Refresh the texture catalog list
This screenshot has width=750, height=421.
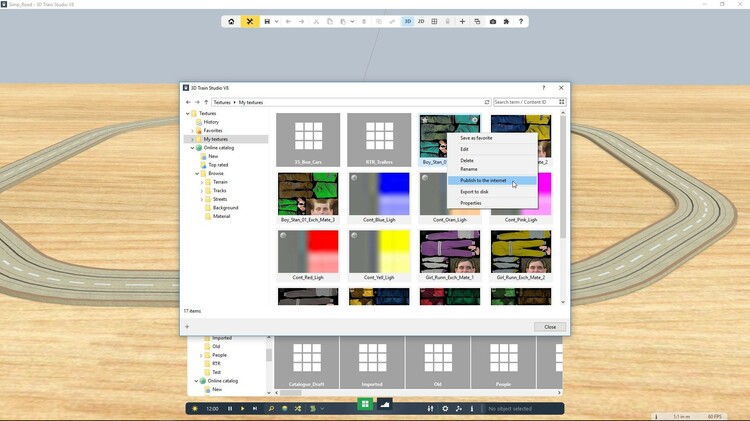(x=487, y=102)
